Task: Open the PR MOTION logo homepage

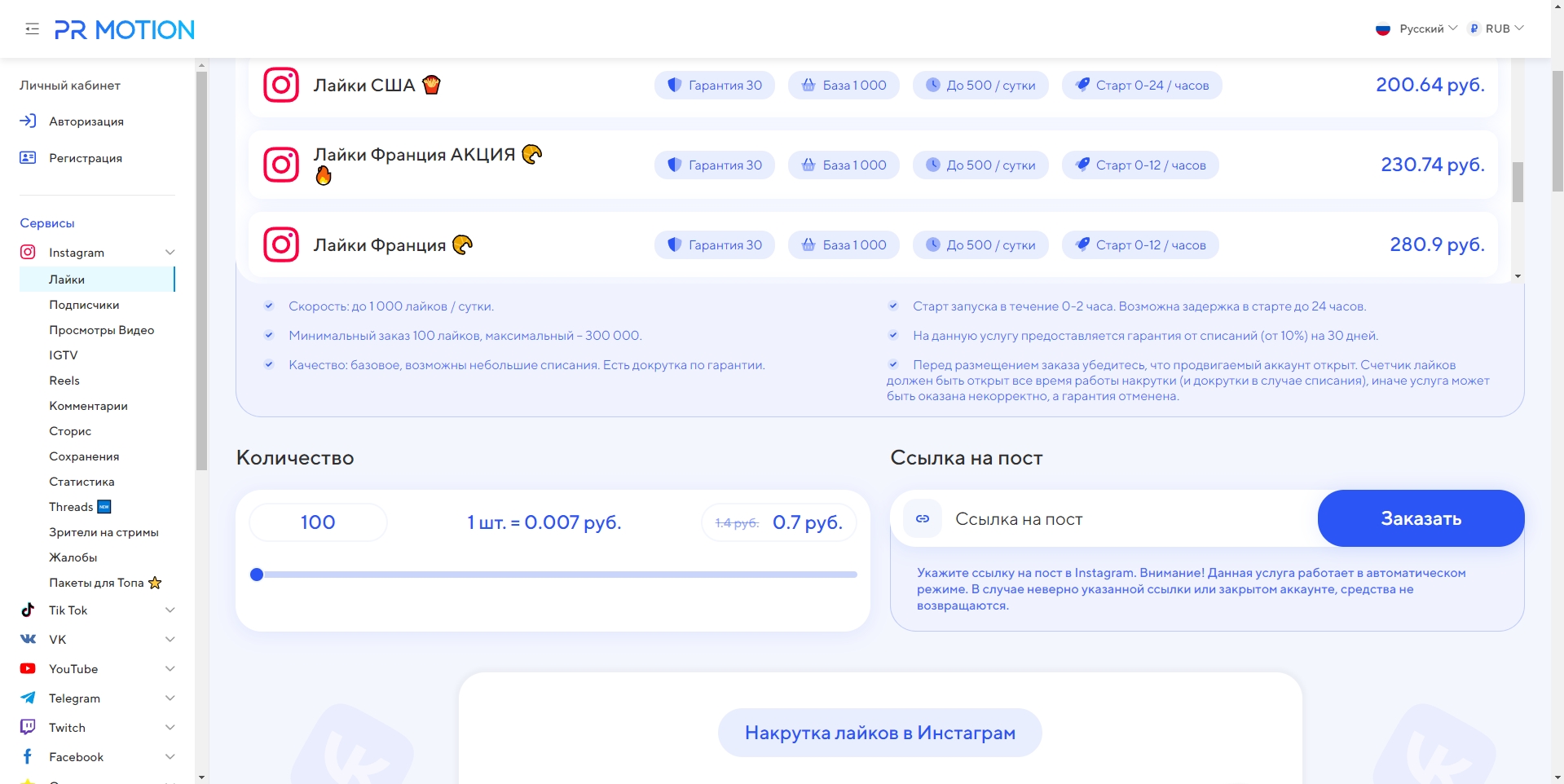Action: point(125,30)
